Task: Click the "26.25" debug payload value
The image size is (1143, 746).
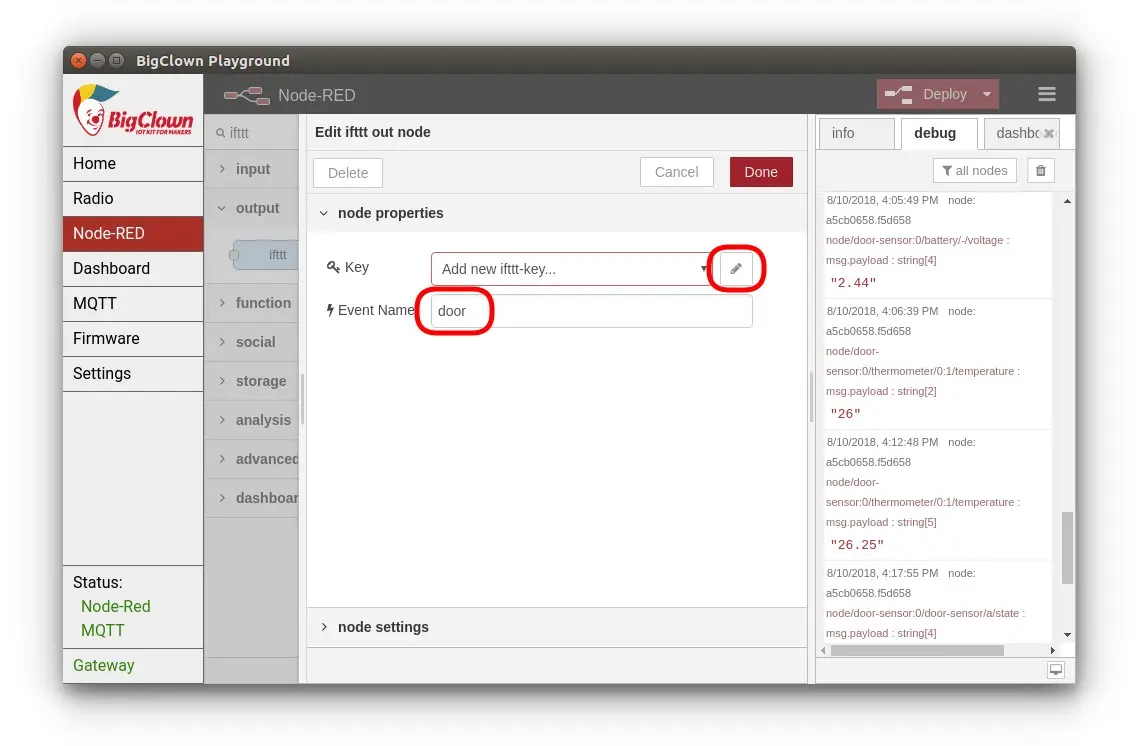Action: tap(857, 545)
